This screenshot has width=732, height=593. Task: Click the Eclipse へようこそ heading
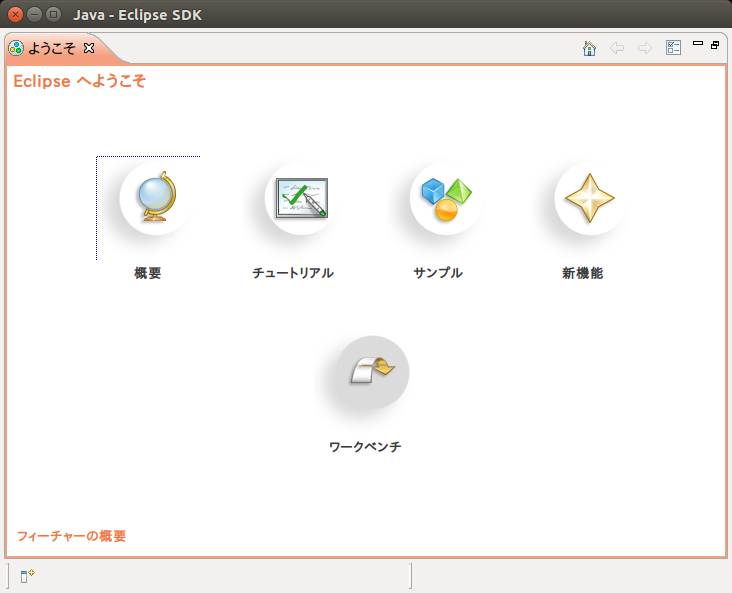click(79, 81)
